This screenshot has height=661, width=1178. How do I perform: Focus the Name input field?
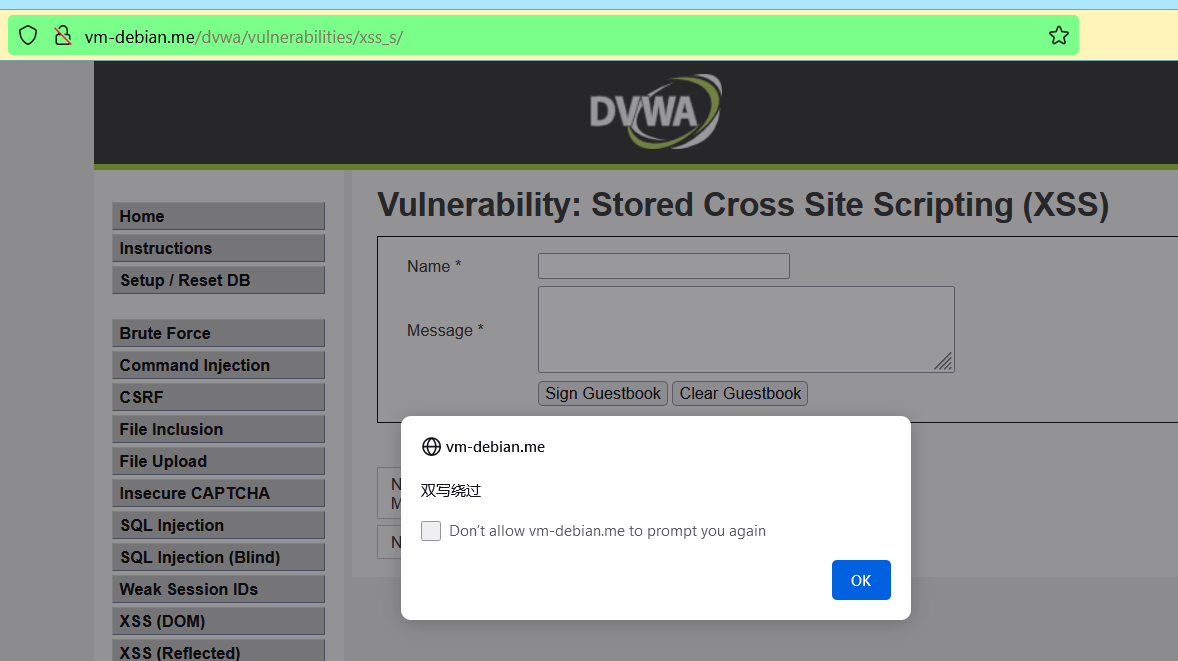point(663,266)
